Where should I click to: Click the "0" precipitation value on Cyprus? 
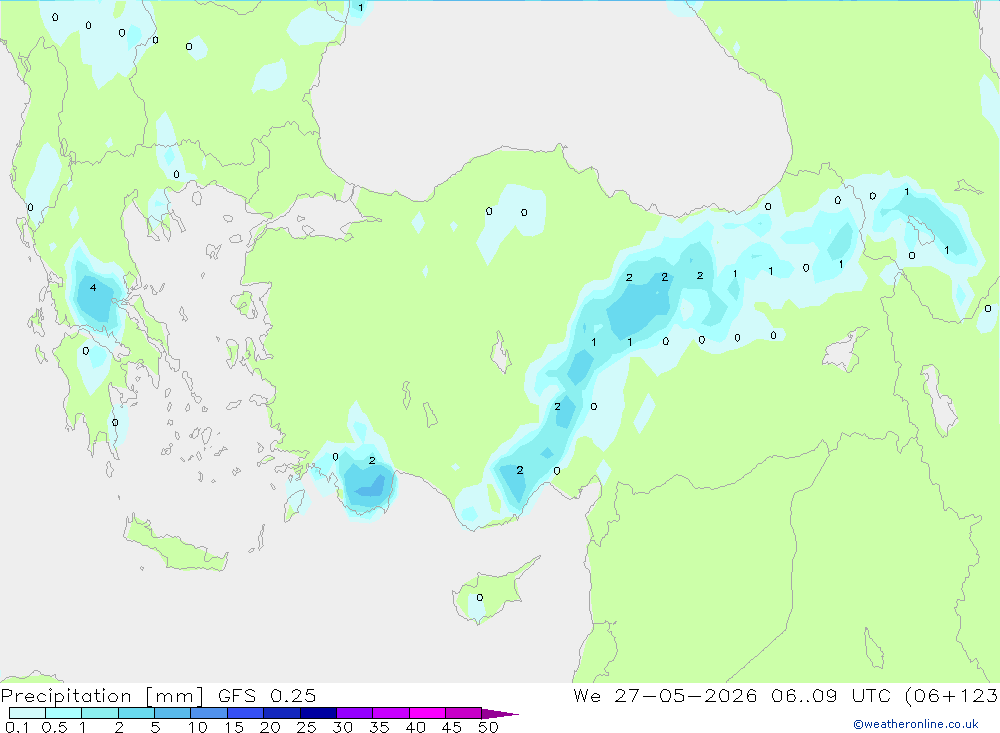click(480, 598)
